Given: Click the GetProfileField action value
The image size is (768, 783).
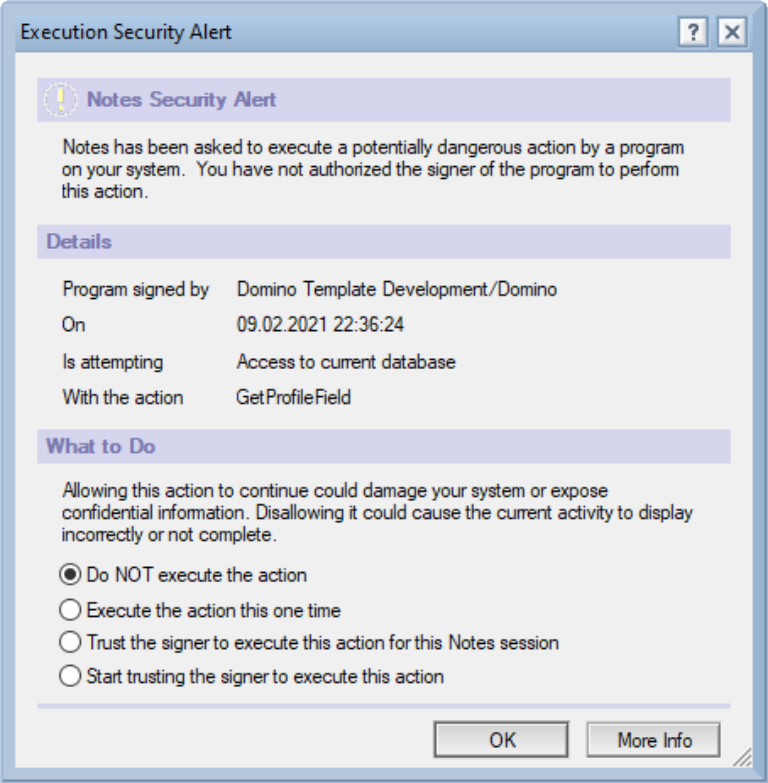Looking at the screenshot, I should point(294,397).
